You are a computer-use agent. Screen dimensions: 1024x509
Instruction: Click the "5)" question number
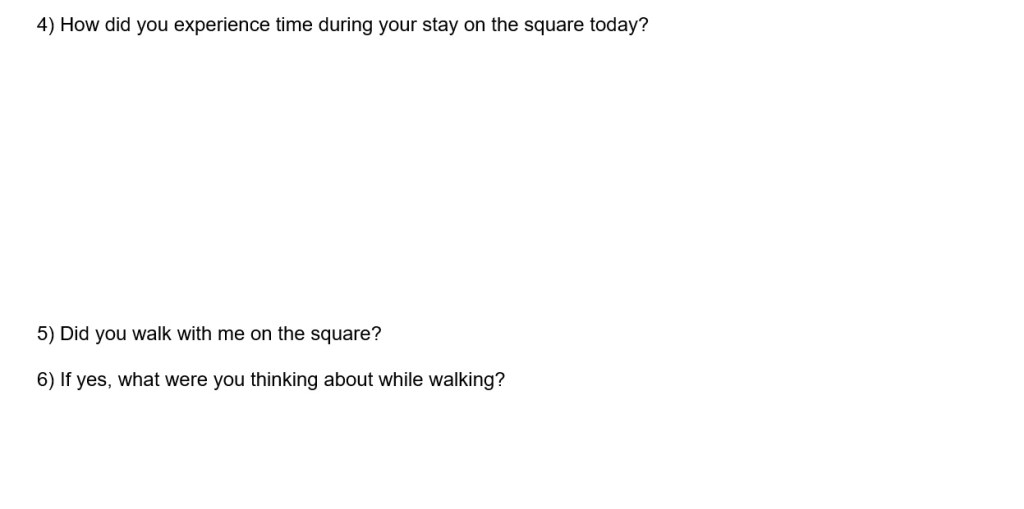[46, 334]
